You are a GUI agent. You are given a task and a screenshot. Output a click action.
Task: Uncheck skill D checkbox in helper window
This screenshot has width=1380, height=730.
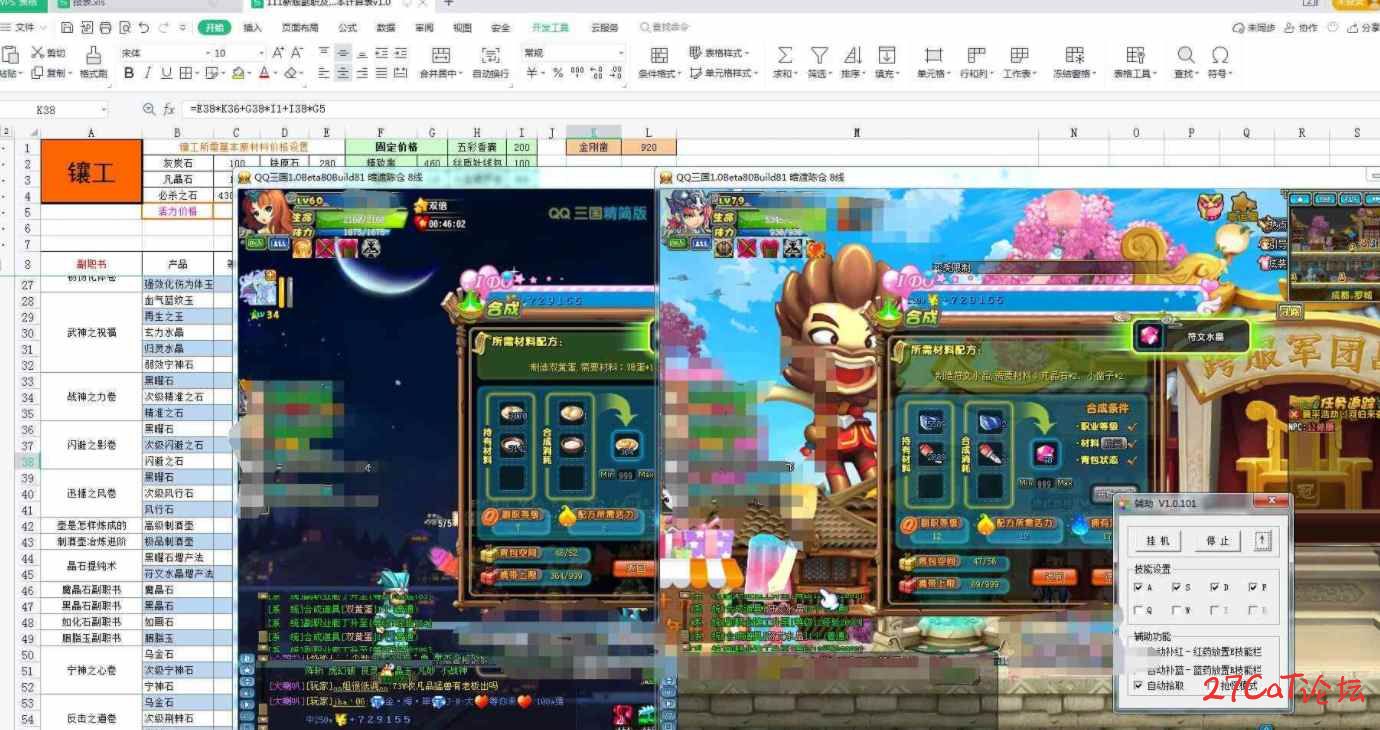pyautogui.click(x=1215, y=587)
